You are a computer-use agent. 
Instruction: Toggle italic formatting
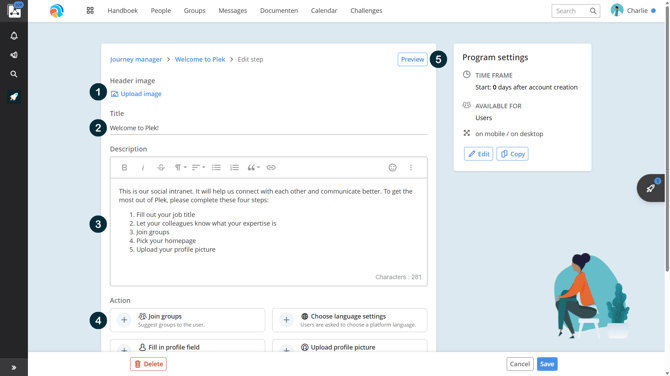click(x=143, y=167)
